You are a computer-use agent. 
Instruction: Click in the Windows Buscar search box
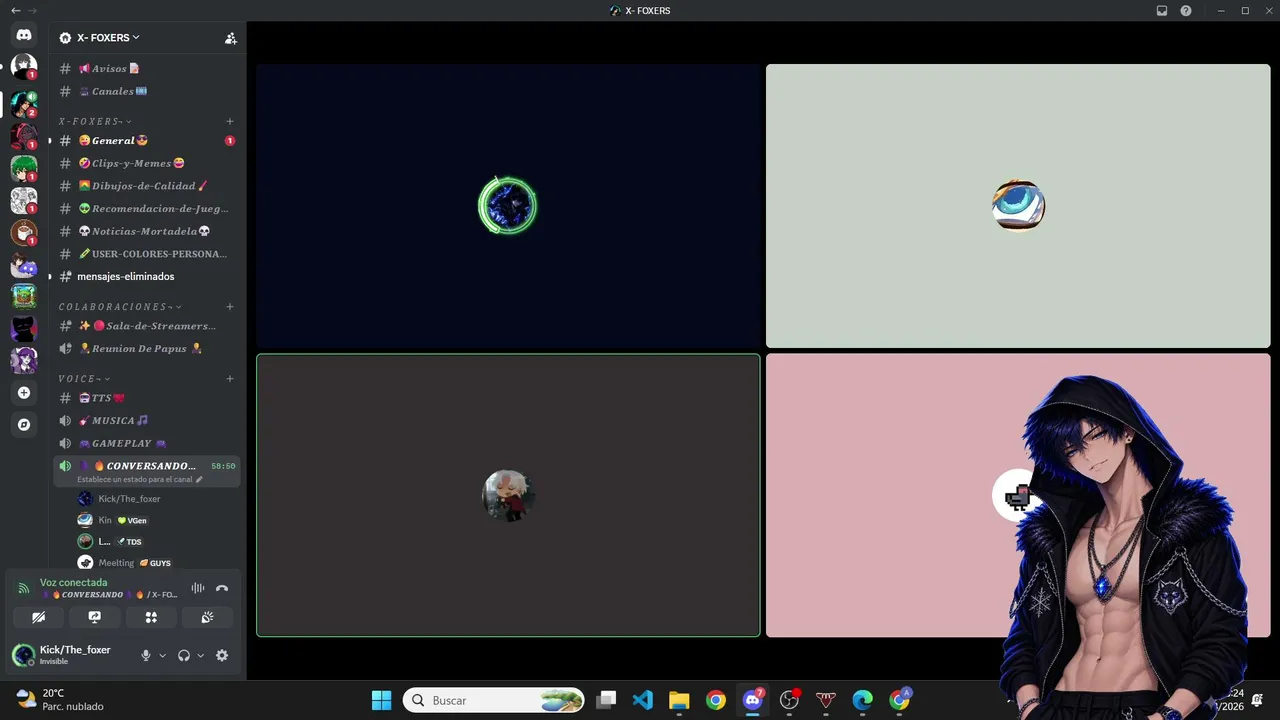[x=494, y=700]
